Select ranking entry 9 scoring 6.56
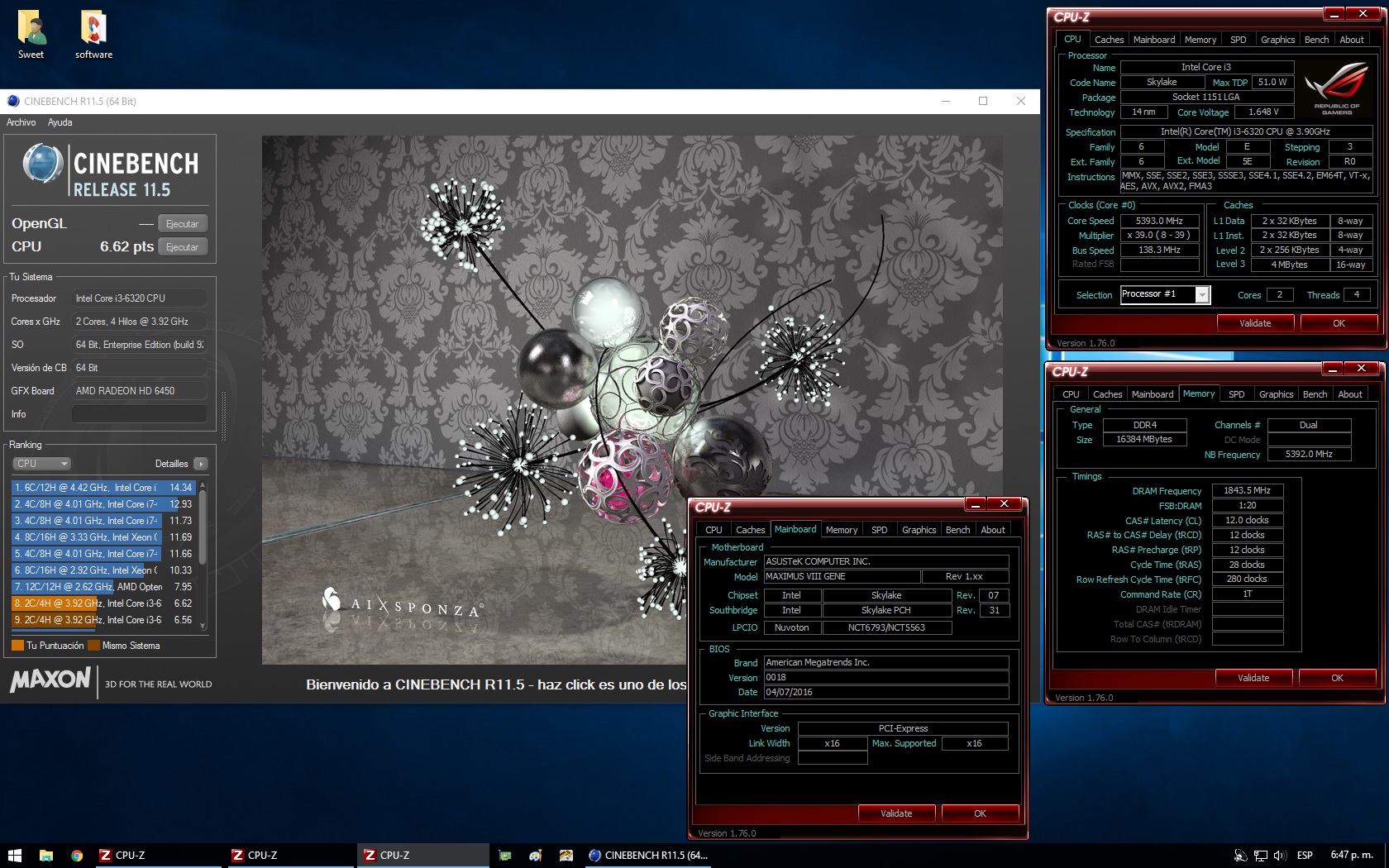The height and width of the screenshot is (868, 1389). 103,620
